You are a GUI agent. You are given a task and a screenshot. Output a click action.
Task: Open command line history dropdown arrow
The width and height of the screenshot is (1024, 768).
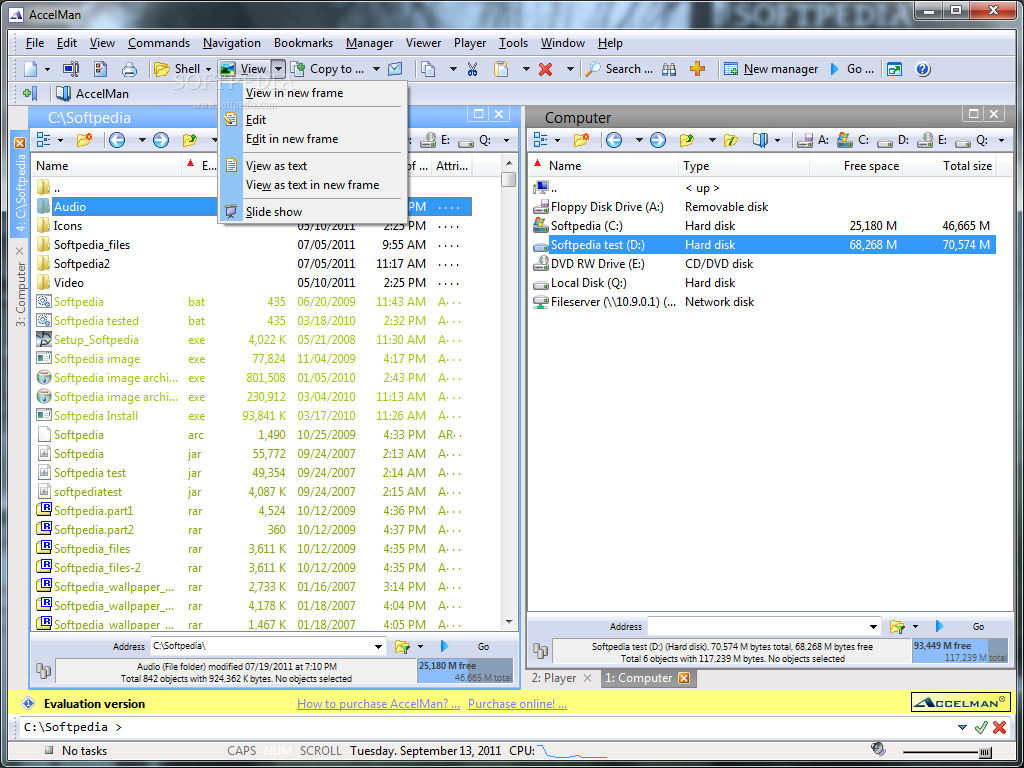(962, 727)
